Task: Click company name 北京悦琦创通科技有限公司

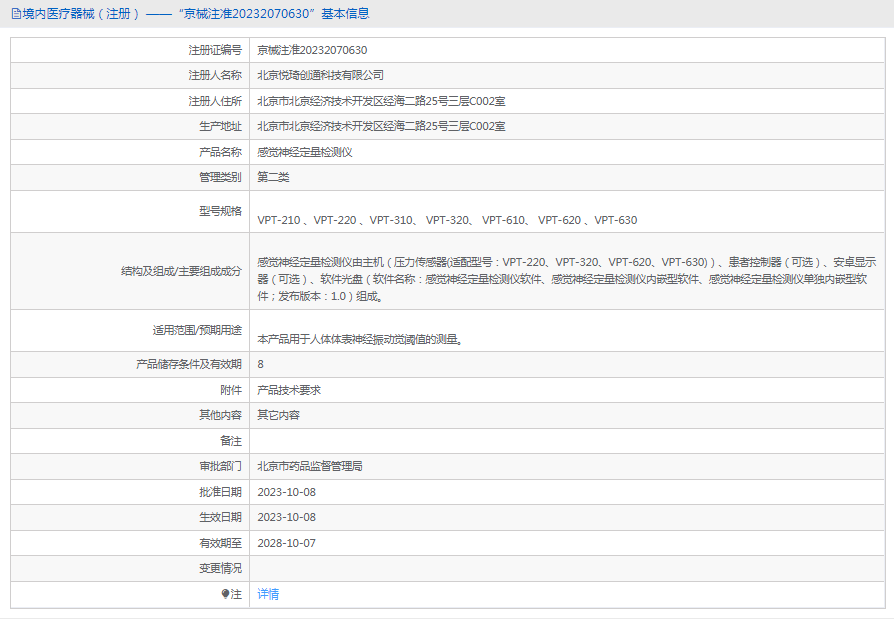Action: pyautogui.click(x=320, y=75)
